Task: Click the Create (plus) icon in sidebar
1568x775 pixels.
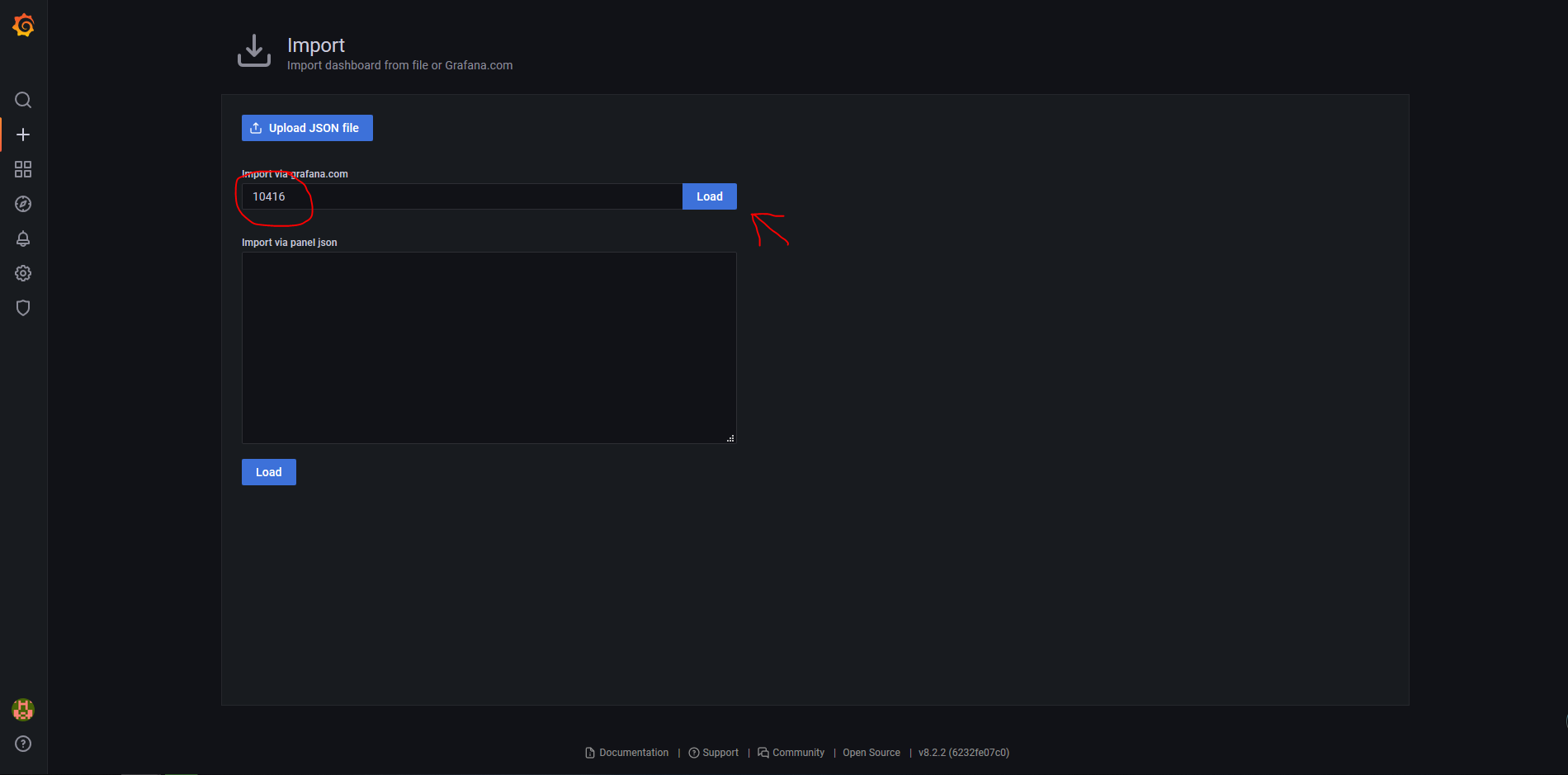Action: [x=23, y=135]
